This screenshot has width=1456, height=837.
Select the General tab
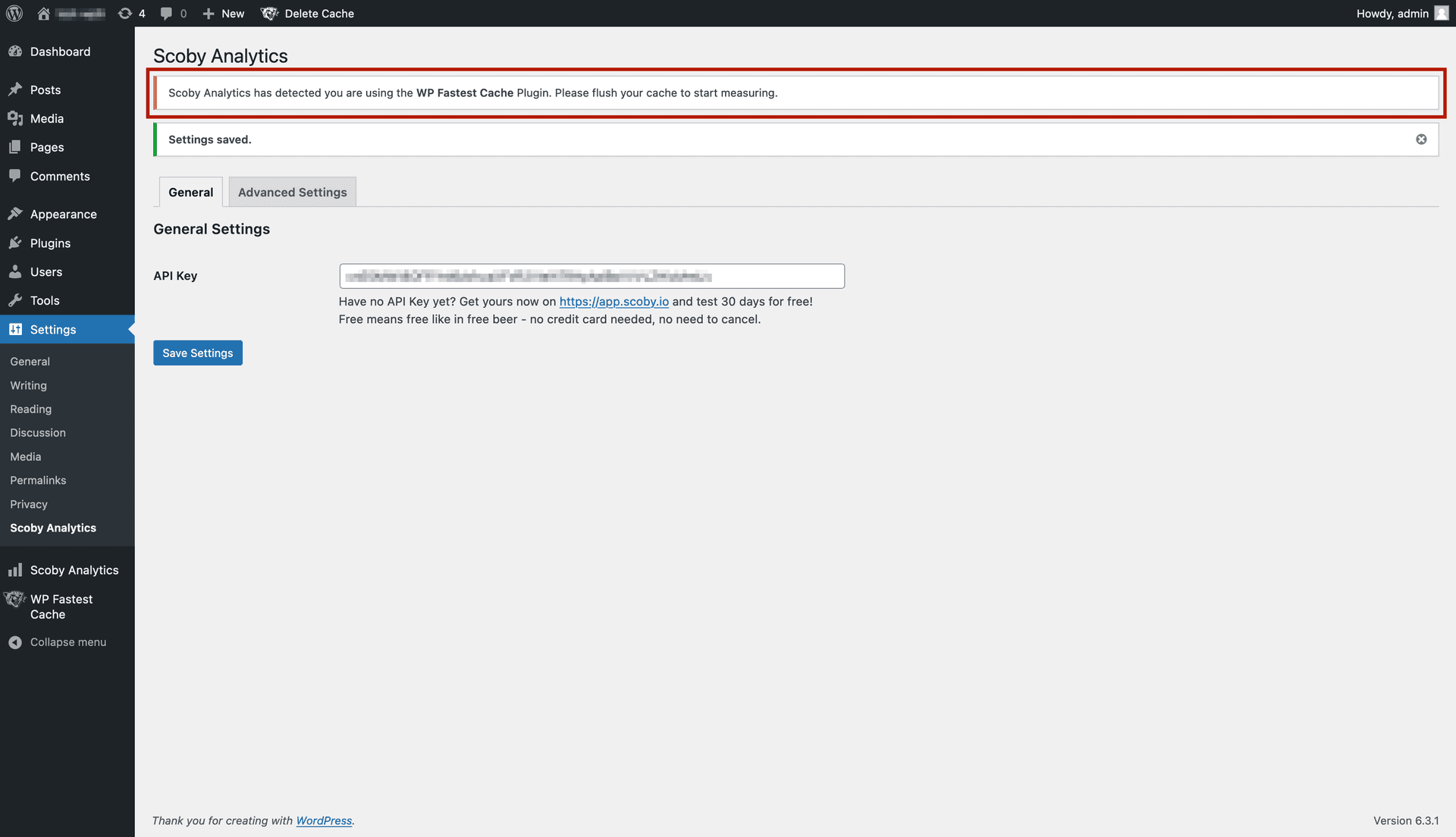pyautogui.click(x=190, y=192)
